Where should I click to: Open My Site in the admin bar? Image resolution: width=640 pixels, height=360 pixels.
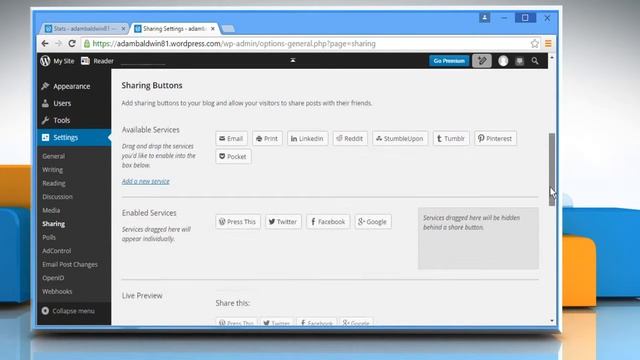tap(64, 61)
